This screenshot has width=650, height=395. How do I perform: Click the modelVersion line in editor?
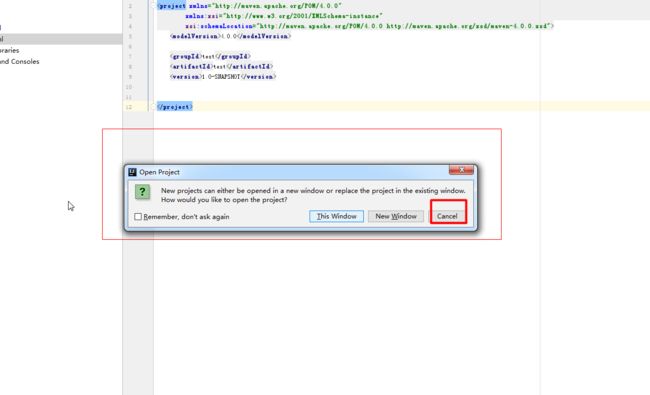click(230, 36)
